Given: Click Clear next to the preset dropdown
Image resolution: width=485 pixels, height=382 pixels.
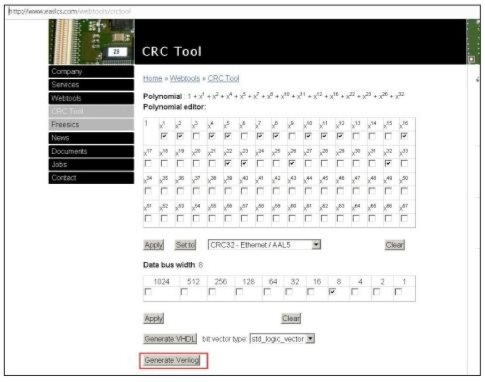Looking at the screenshot, I should (395, 245).
